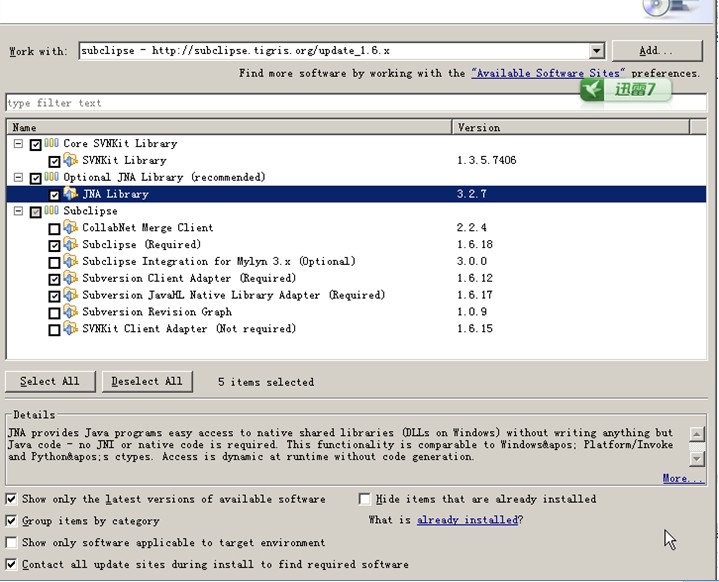Click the Core SVNKit Library category icon

point(51,143)
